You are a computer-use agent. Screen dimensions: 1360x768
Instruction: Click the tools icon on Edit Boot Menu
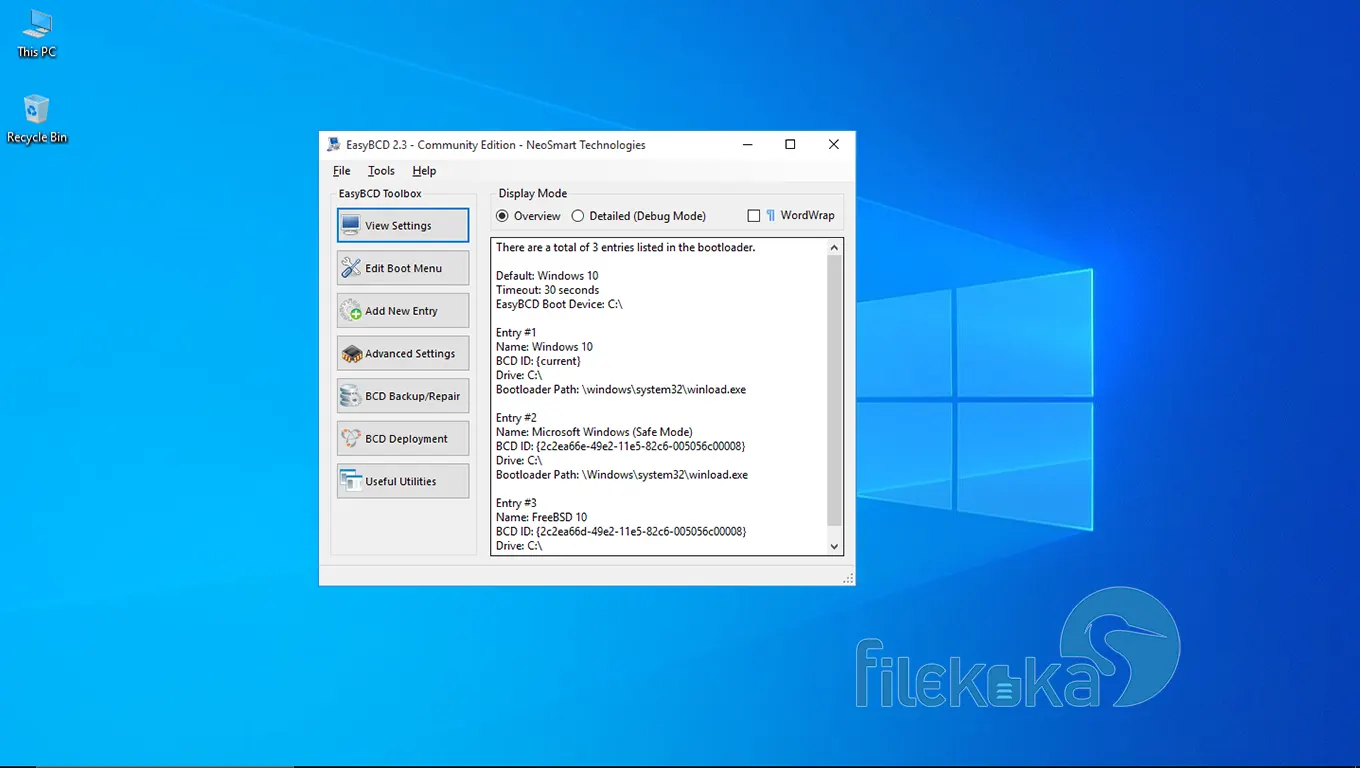(x=350, y=268)
